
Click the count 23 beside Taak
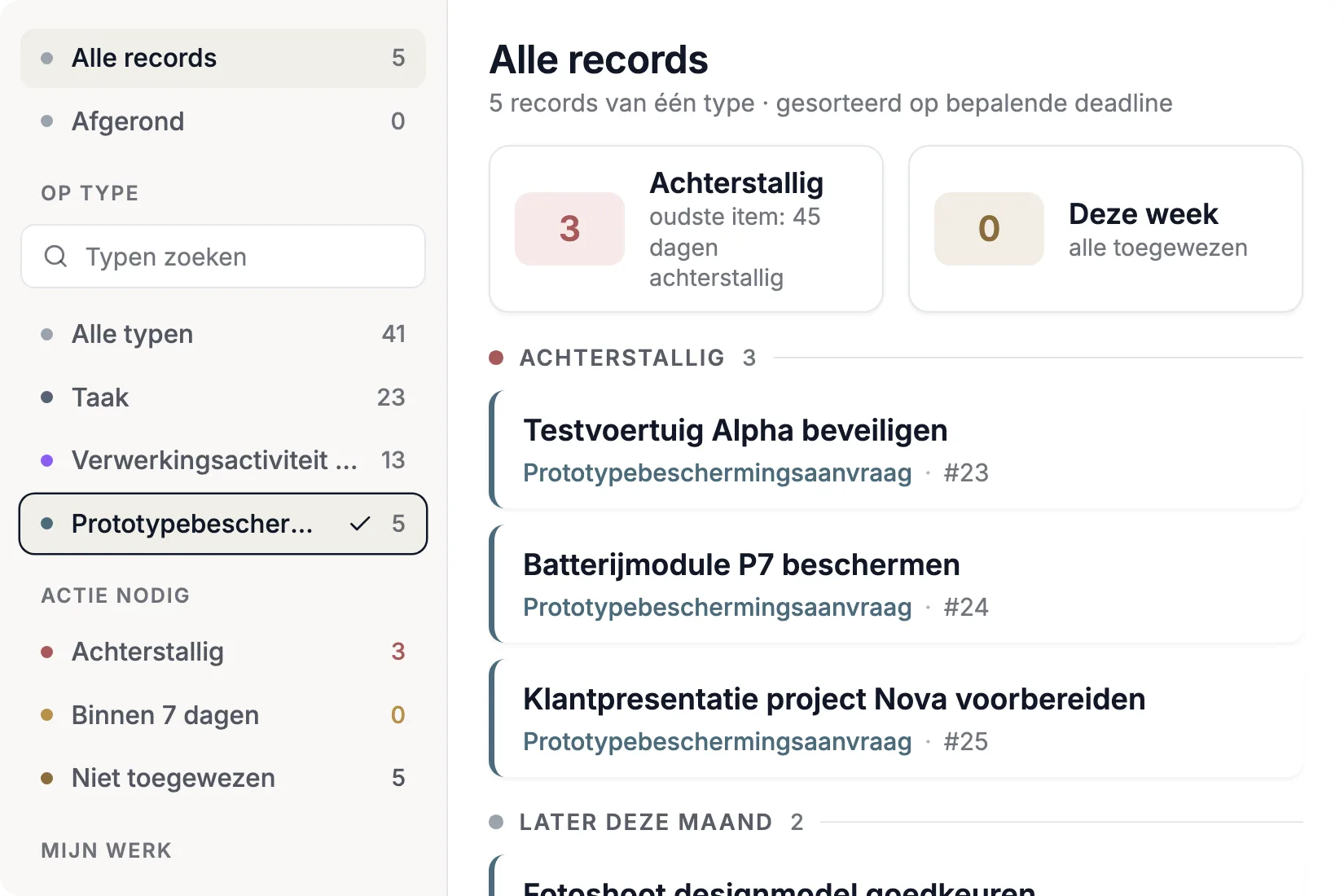[391, 397]
